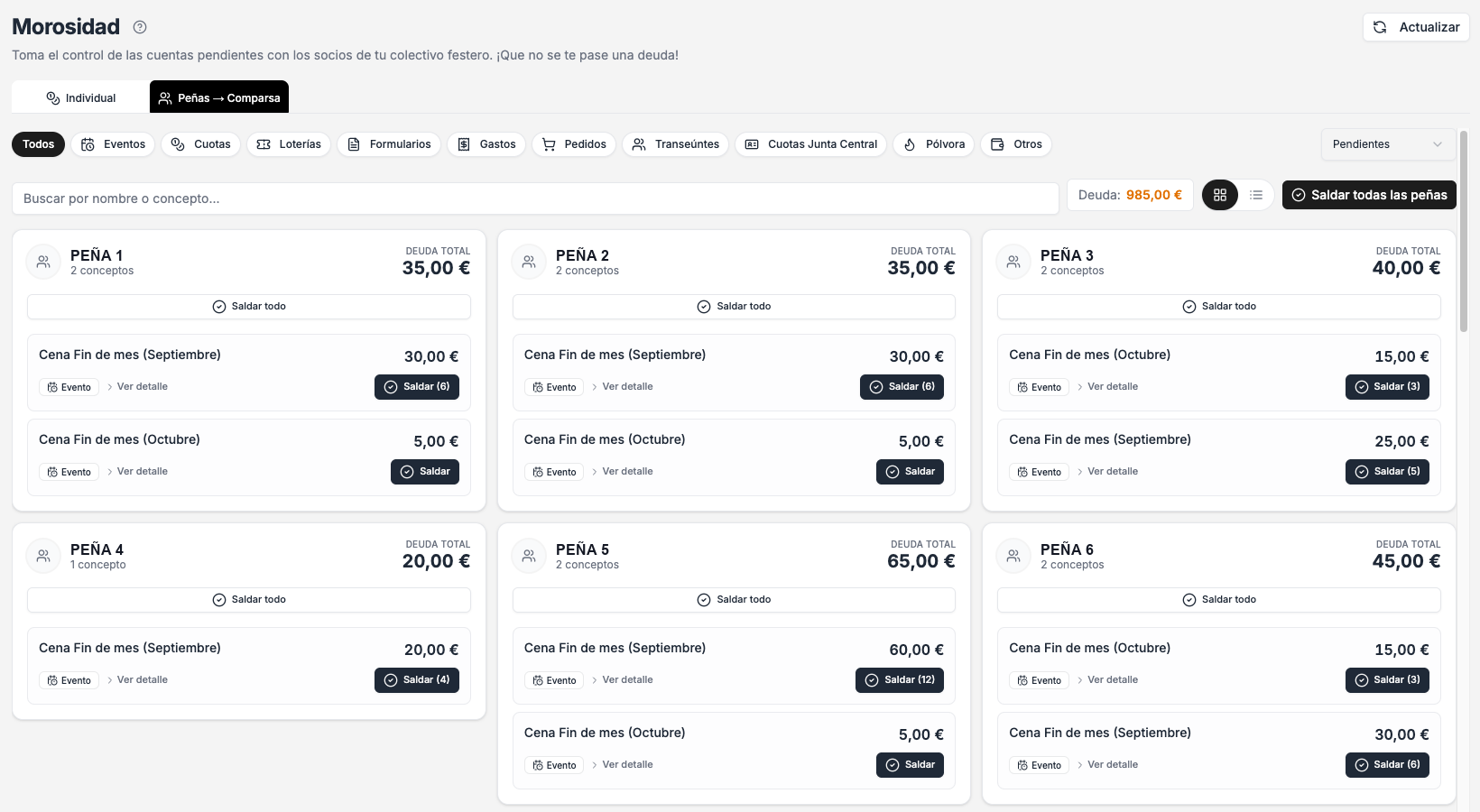Open the Individual tab

pos(81,97)
